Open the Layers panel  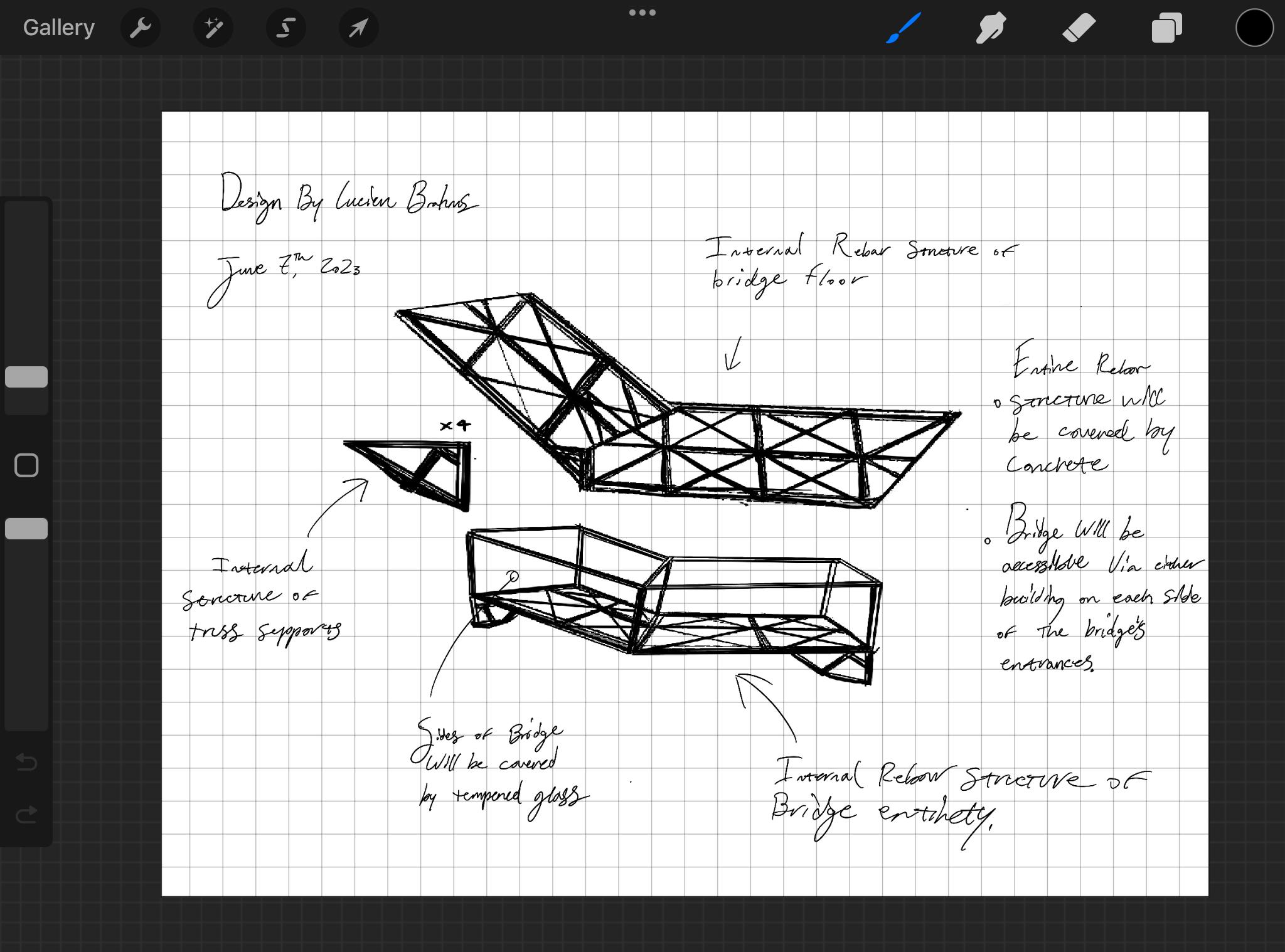coord(1166,28)
